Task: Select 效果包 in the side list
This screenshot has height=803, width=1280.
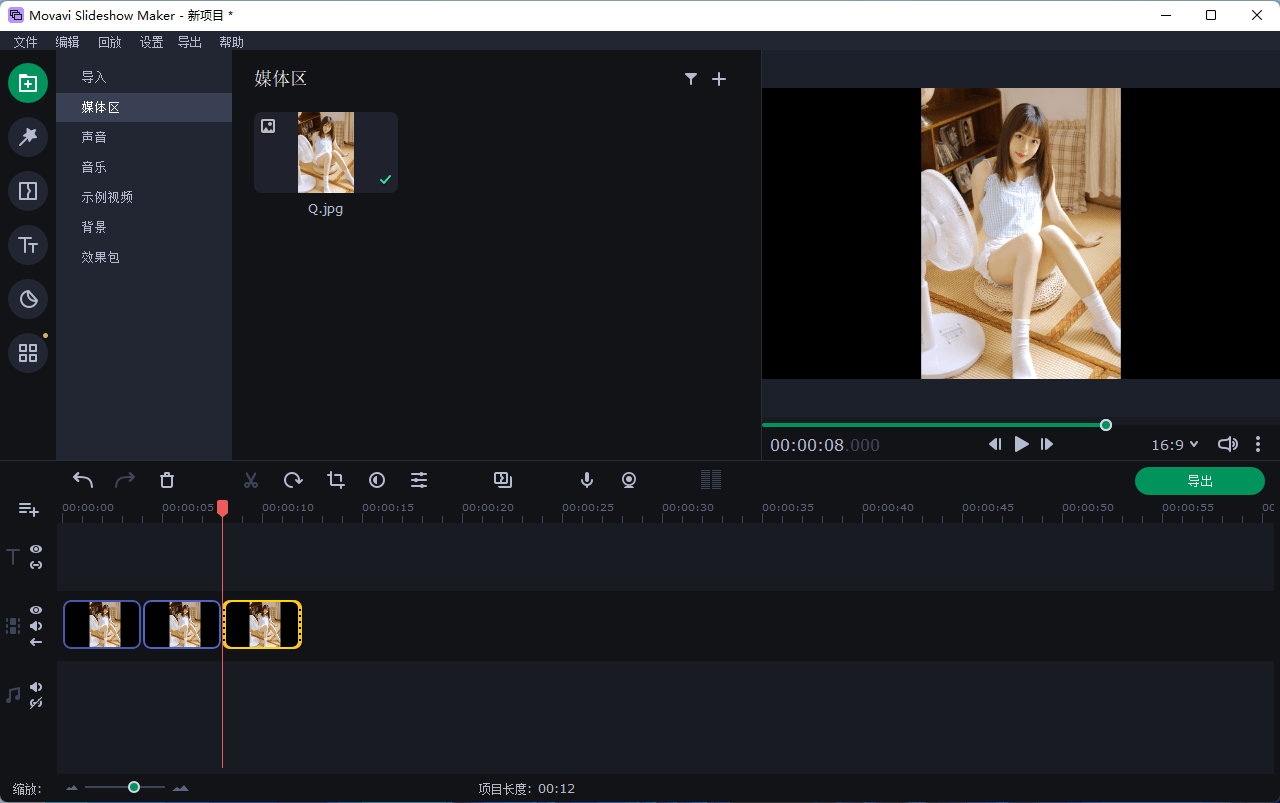Action: [144, 257]
